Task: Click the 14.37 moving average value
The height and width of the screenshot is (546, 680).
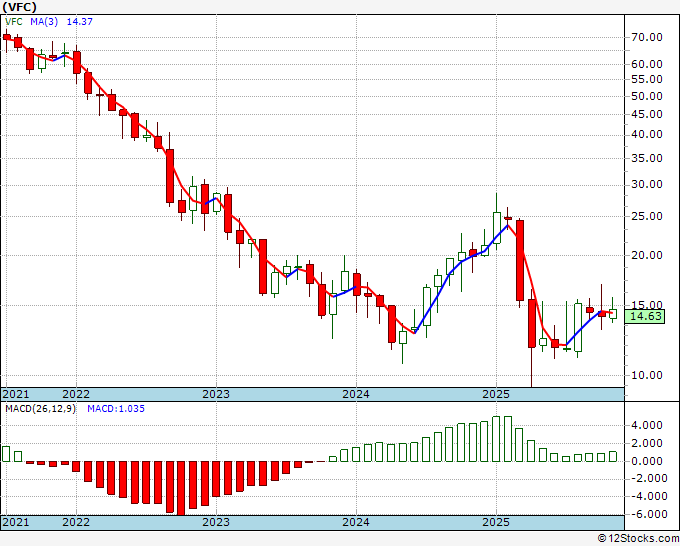Action: pos(79,21)
